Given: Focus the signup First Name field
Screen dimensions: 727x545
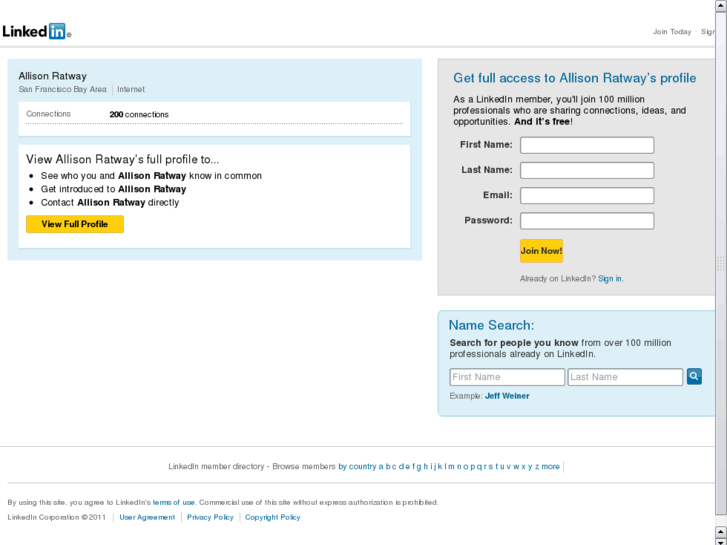Looking at the screenshot, I should point(587,145).
